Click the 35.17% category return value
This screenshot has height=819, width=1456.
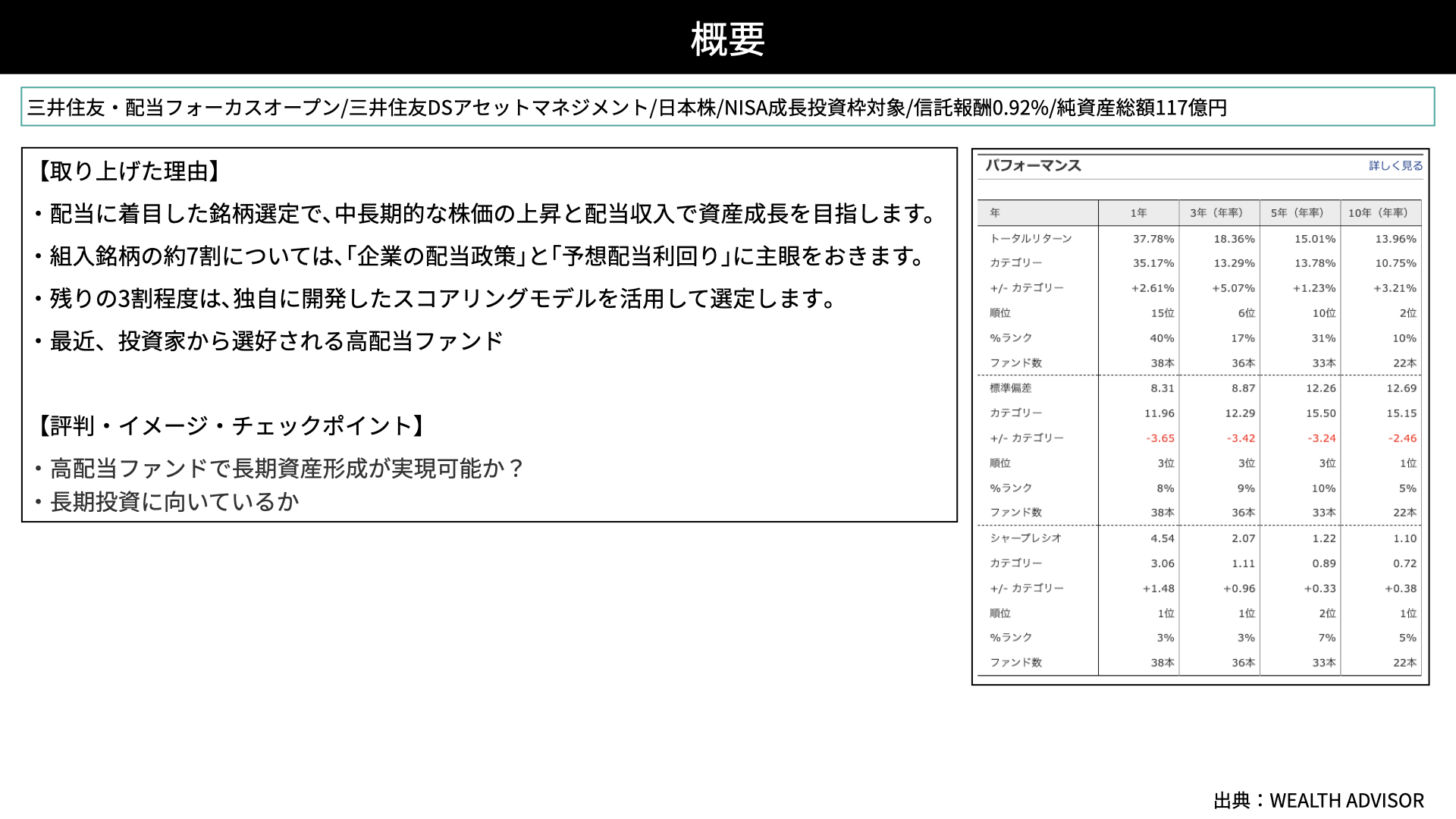point(1153,263)
